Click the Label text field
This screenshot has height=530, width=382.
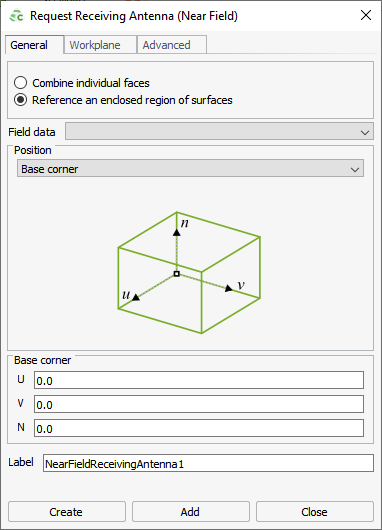(208, 463)
